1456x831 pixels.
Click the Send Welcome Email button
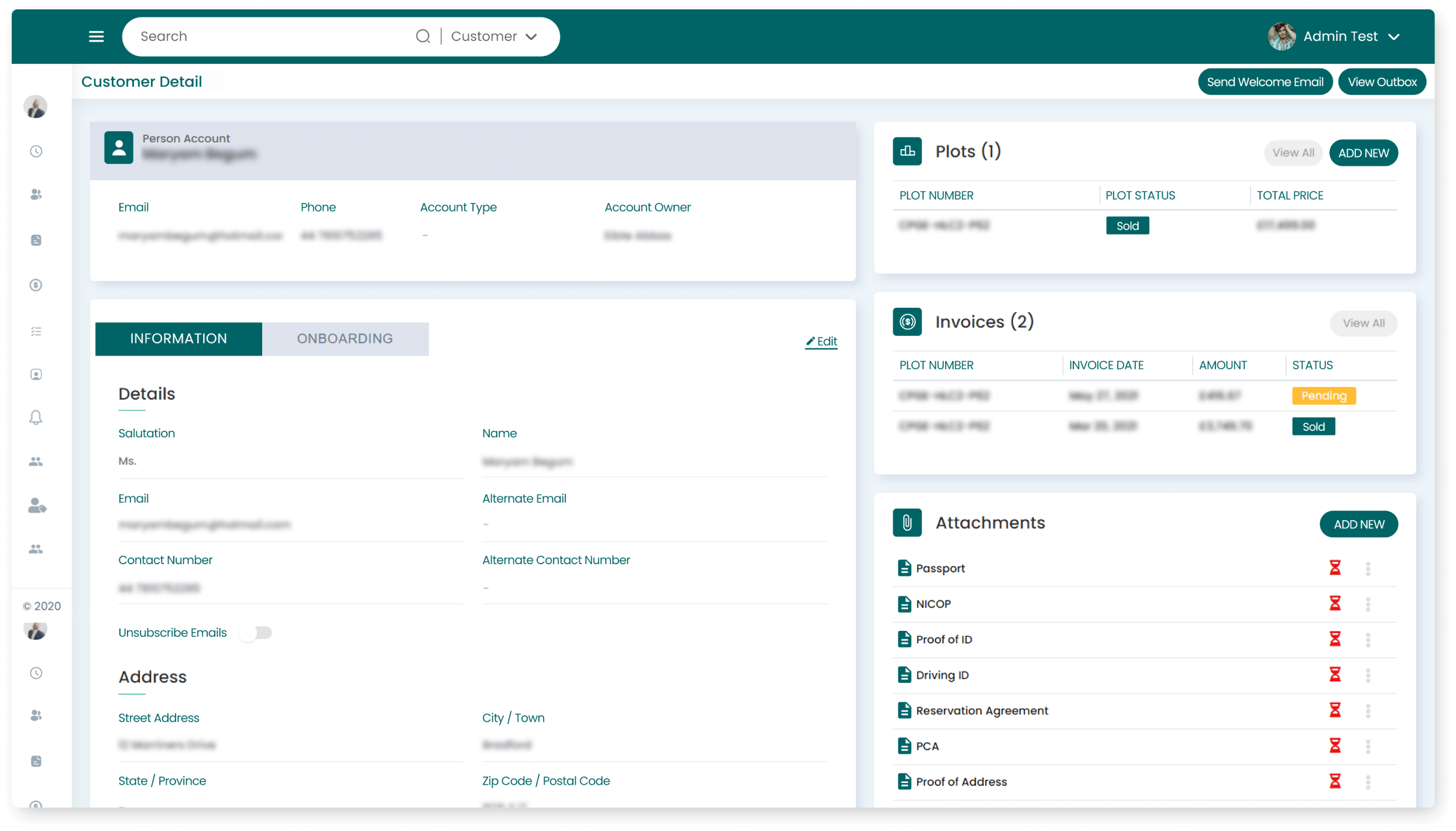tap(1265, 82)
